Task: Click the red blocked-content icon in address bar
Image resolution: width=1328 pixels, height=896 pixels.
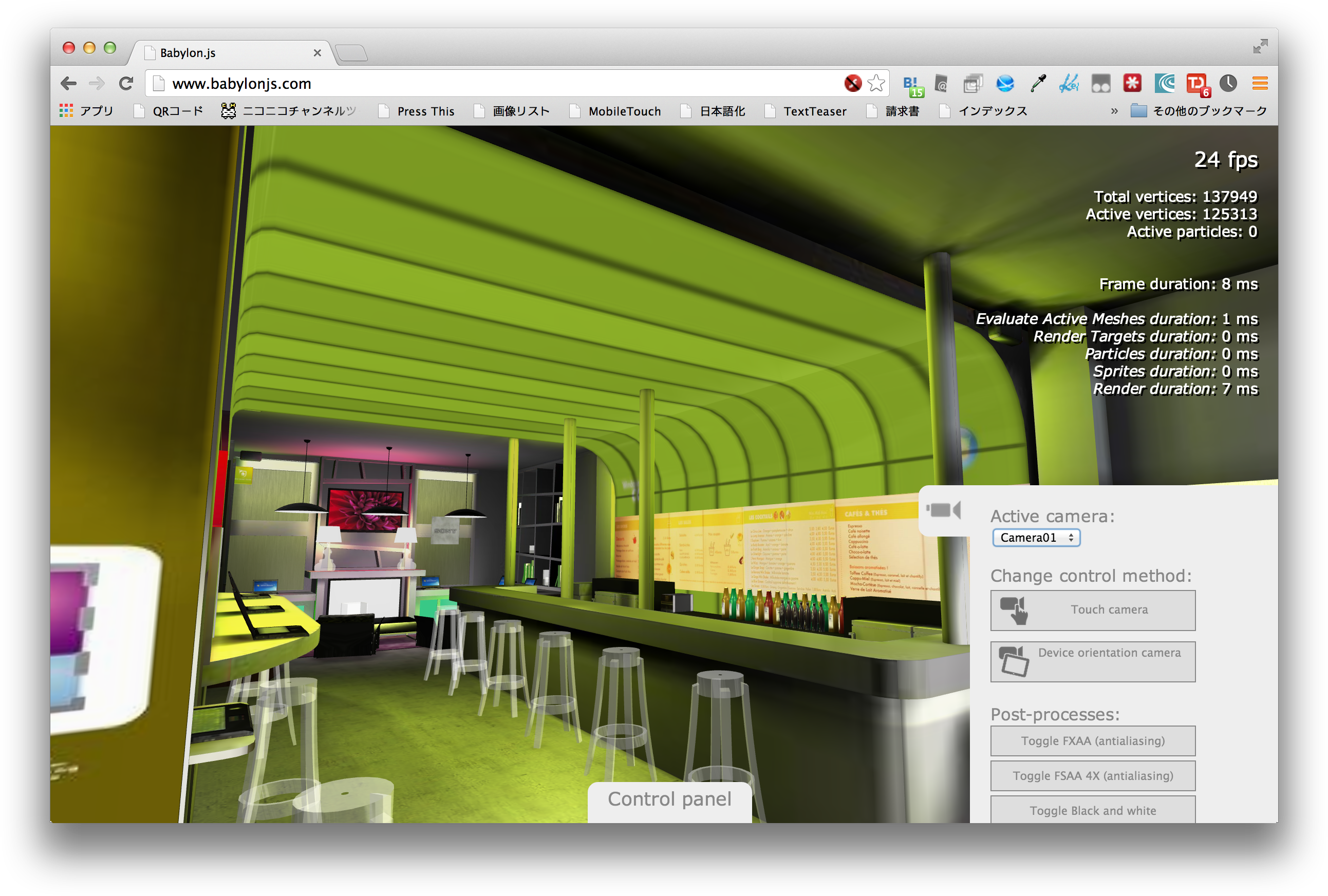Action: (853, 83)
